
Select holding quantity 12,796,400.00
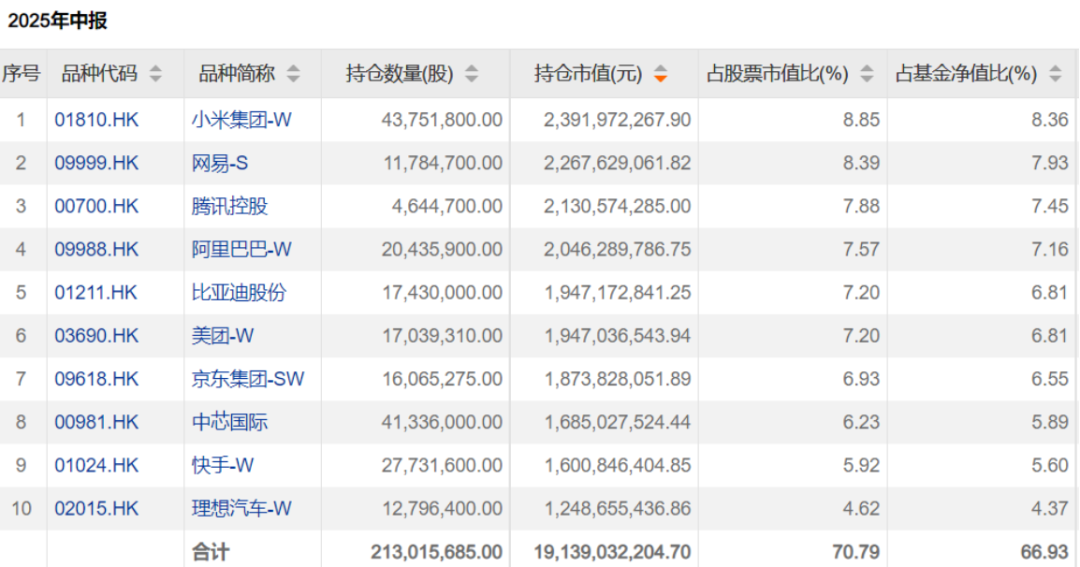pyautogui.click(x=443, y=508)
